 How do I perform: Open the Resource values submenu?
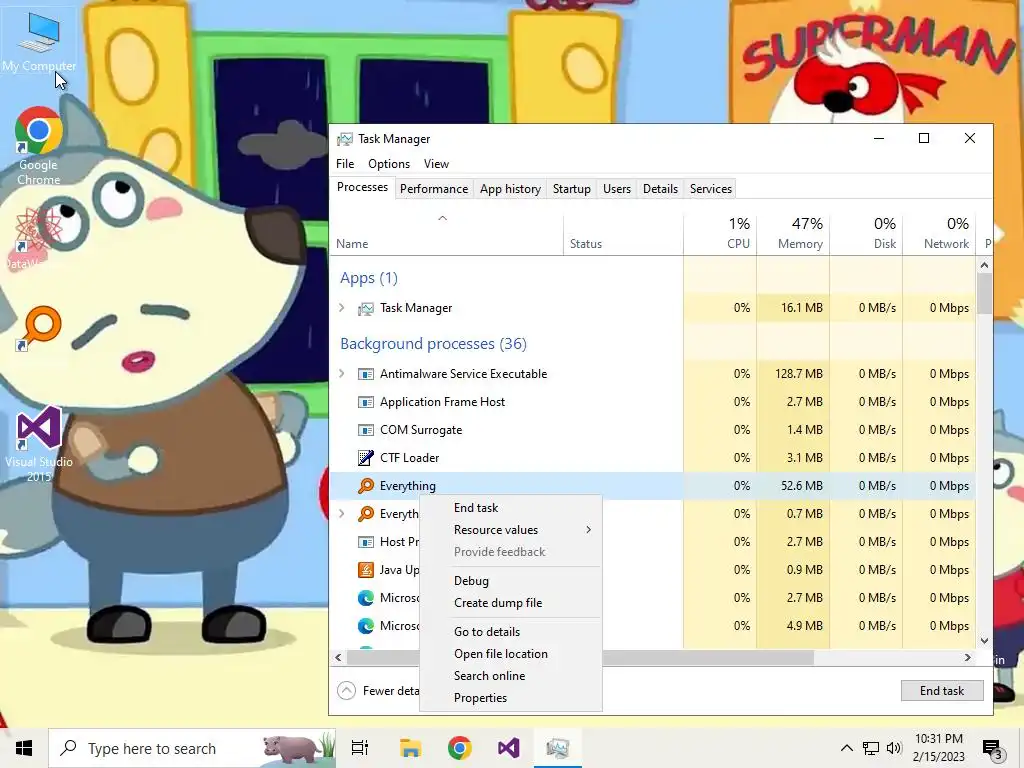click(511, 530)
